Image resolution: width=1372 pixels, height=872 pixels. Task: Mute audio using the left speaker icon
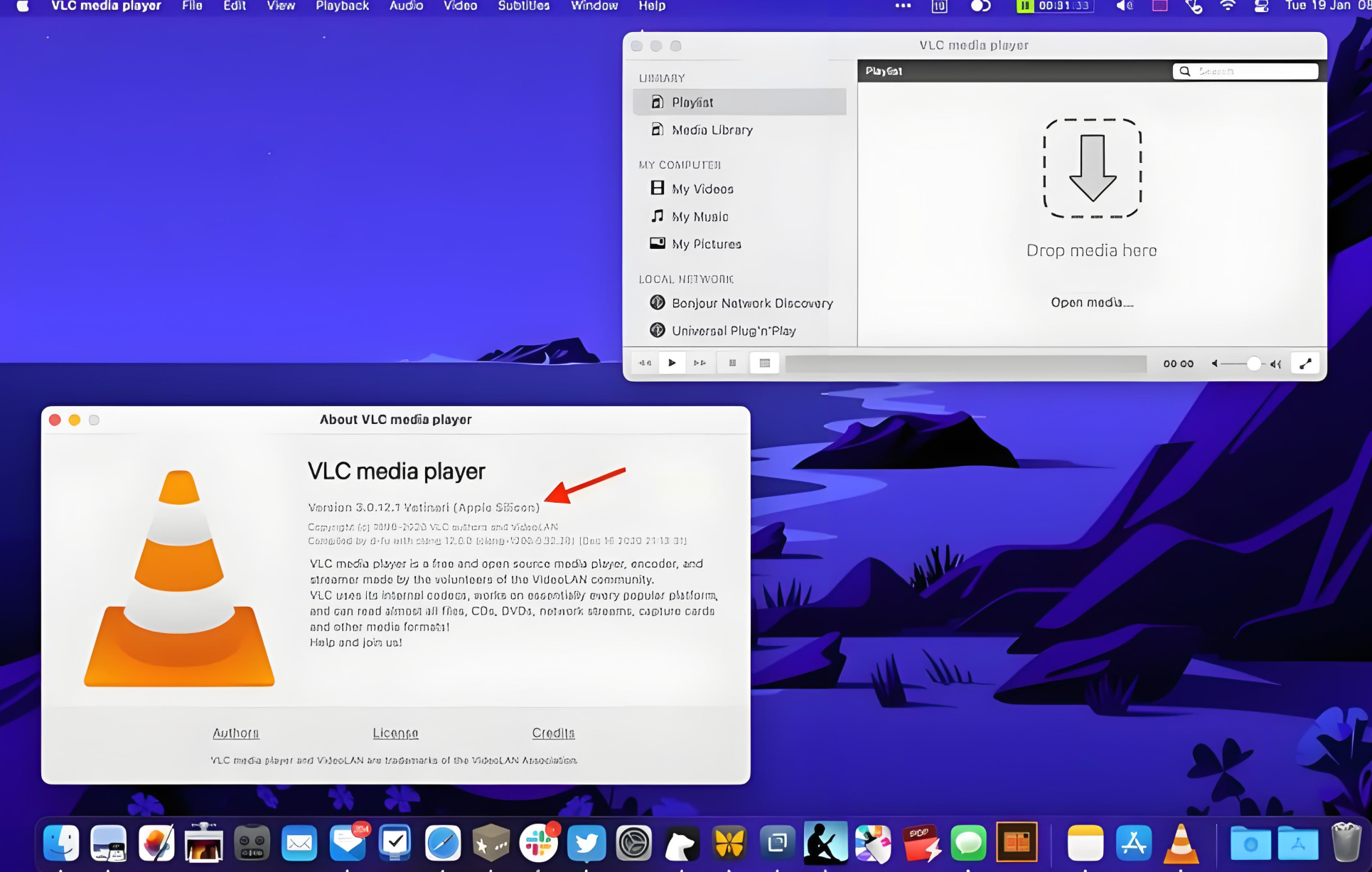coord(1215,363)
